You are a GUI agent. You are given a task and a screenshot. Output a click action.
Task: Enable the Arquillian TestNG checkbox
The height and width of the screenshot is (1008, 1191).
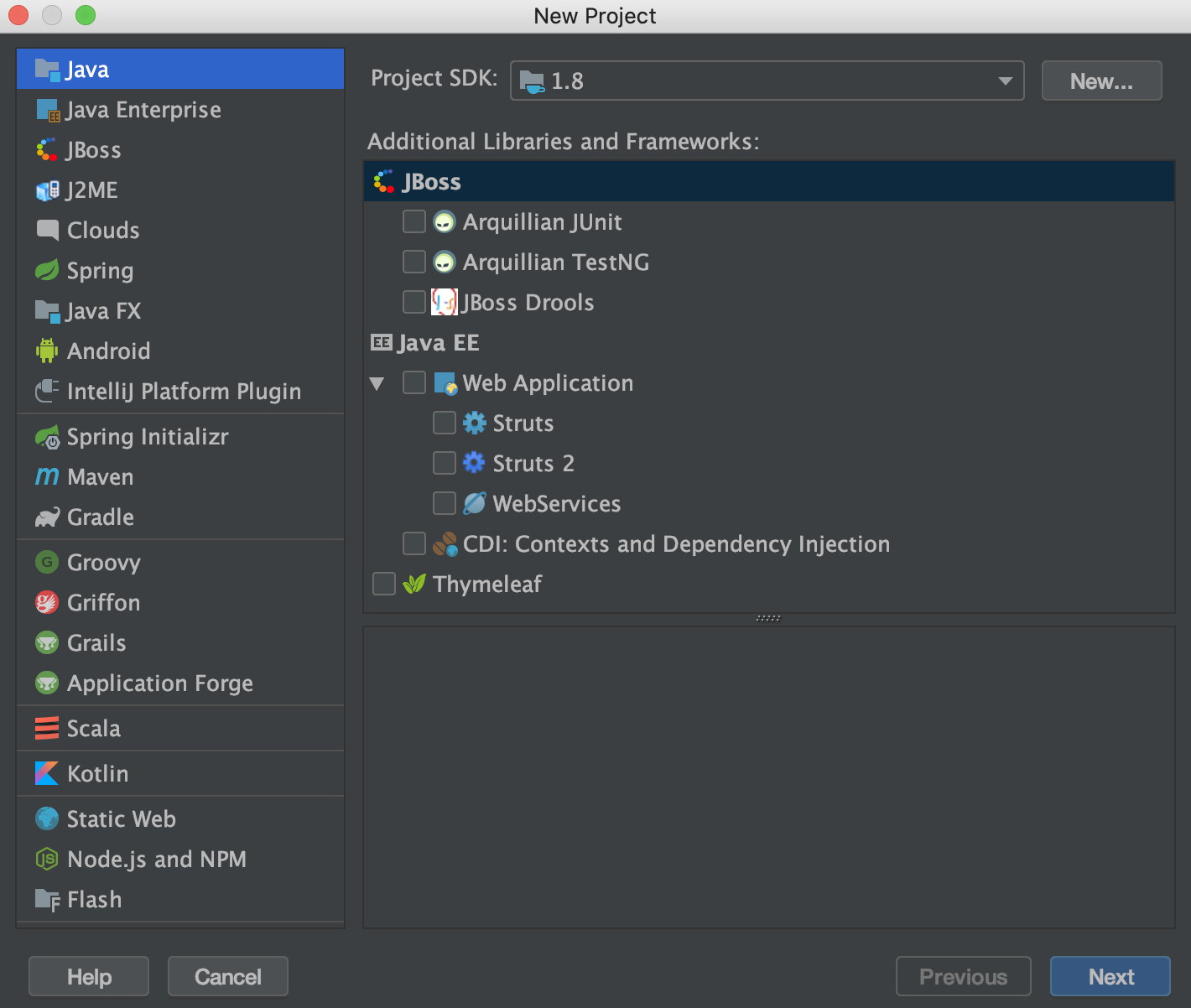[x=414, y=262]
